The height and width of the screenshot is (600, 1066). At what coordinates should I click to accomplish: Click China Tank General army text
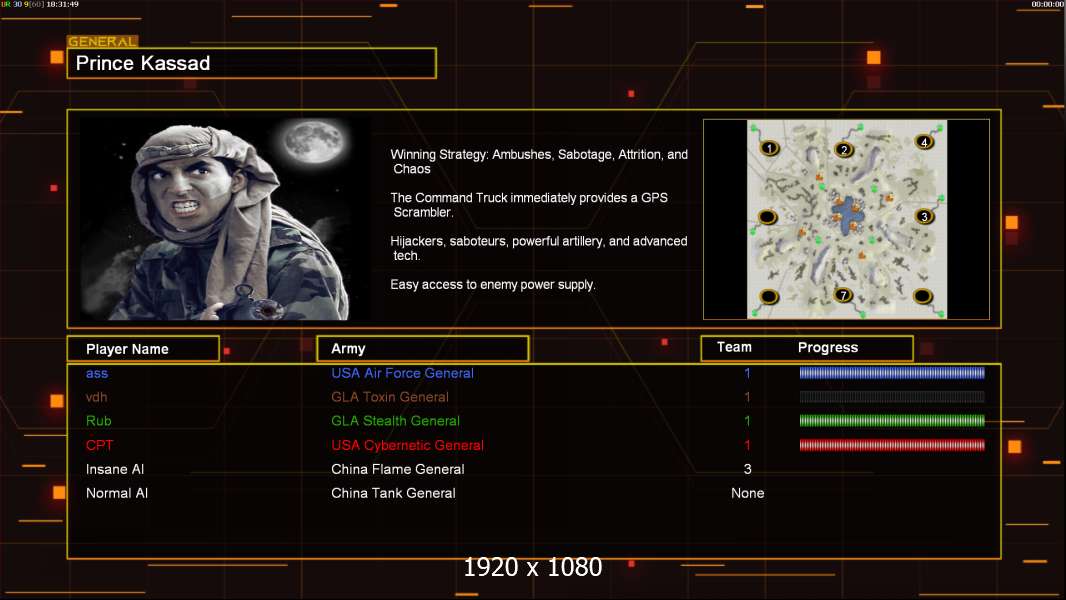click(x=393, y=493)
